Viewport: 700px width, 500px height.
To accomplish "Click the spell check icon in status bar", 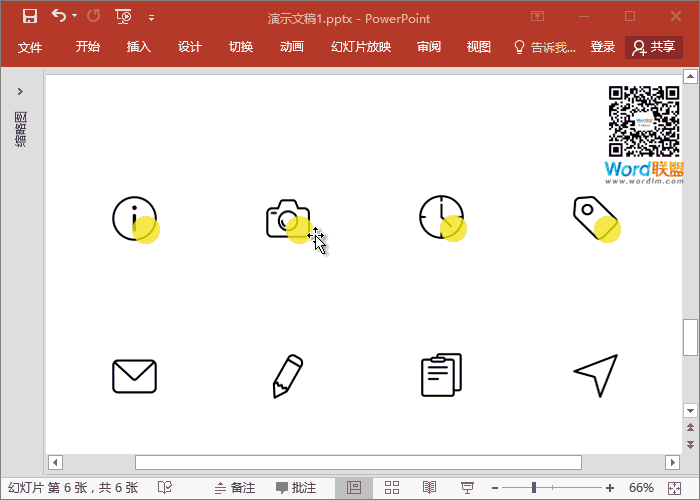I will point(164,488).
